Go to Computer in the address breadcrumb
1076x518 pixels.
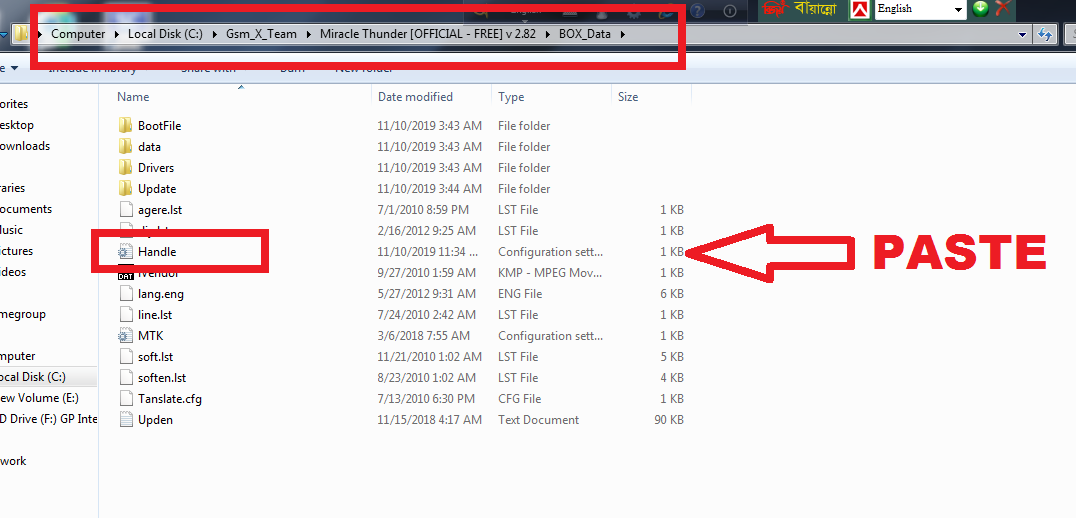(x=78, y=34)
